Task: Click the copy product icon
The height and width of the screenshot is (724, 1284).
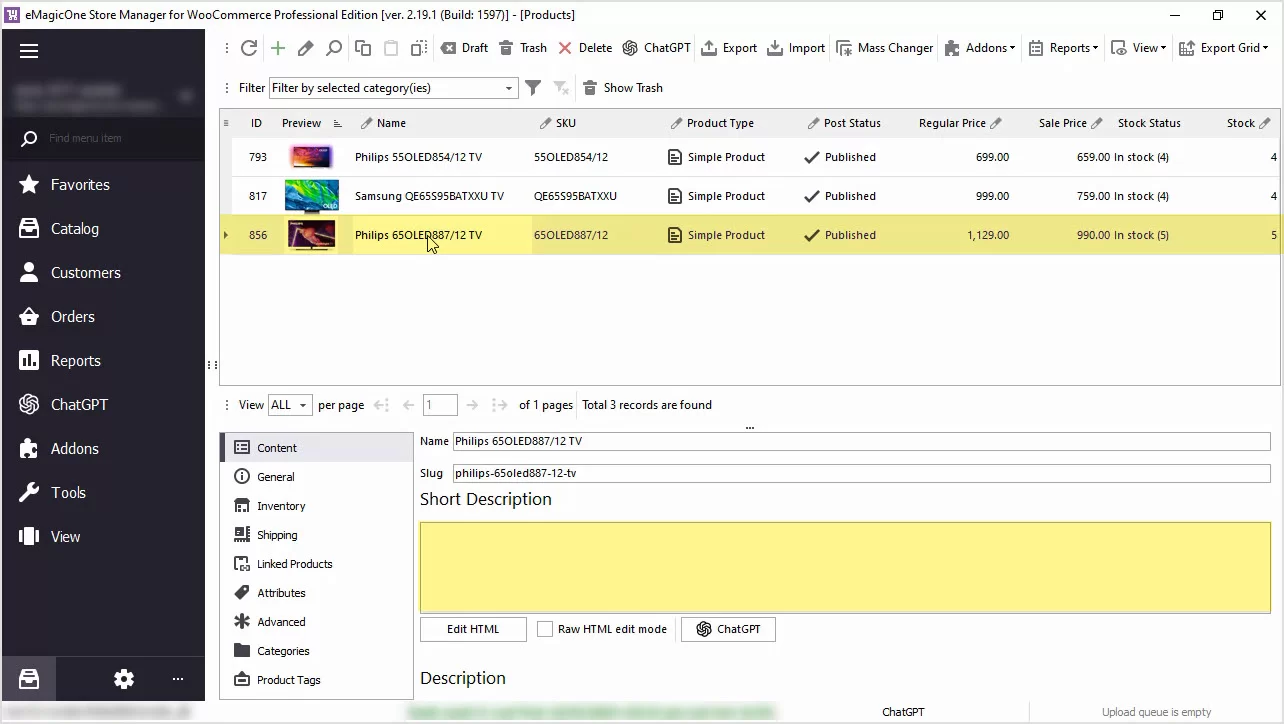Action: point(363,48)
